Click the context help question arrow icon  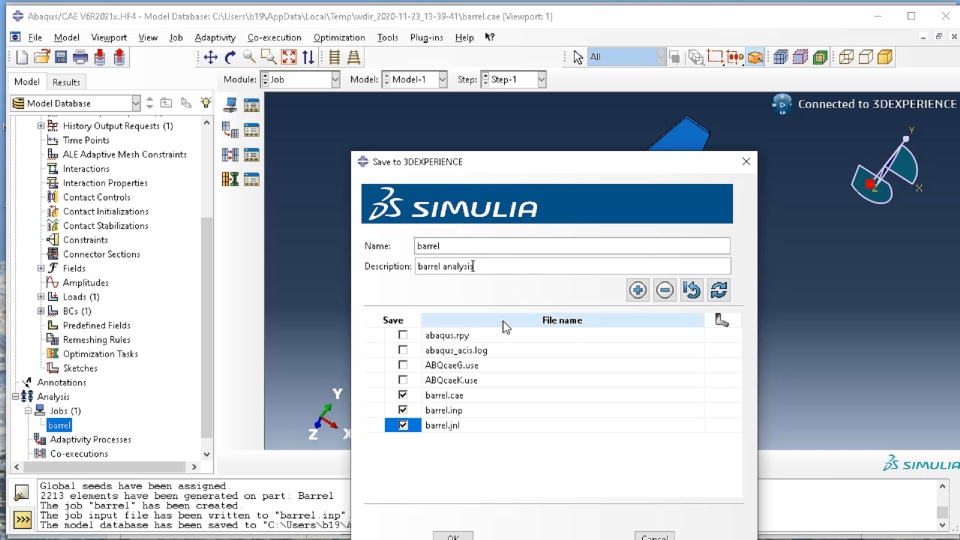pyautogui.click(x=489, y=37)
